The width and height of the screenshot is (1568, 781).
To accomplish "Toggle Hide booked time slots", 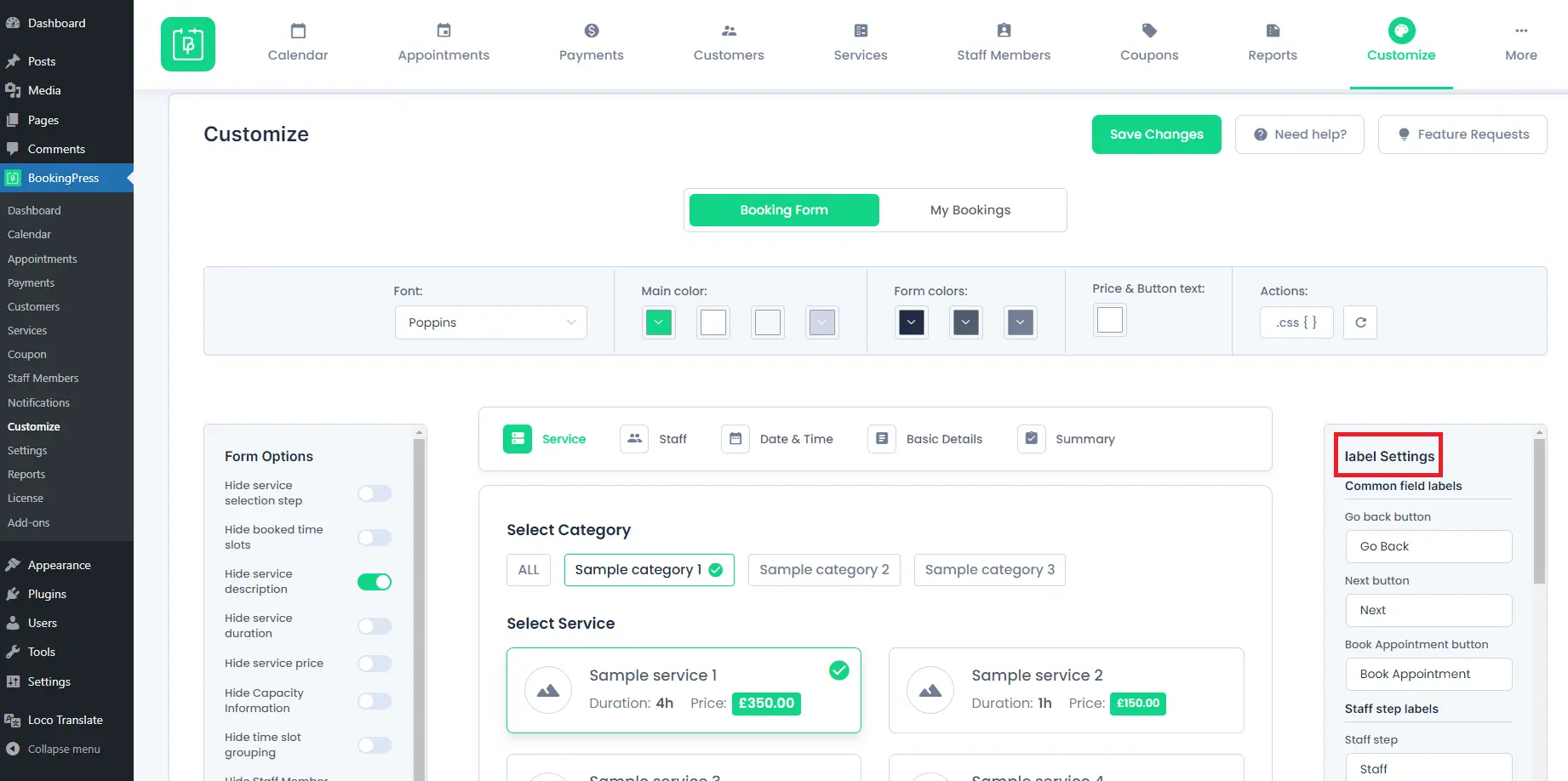I will (x=375, y=538).
